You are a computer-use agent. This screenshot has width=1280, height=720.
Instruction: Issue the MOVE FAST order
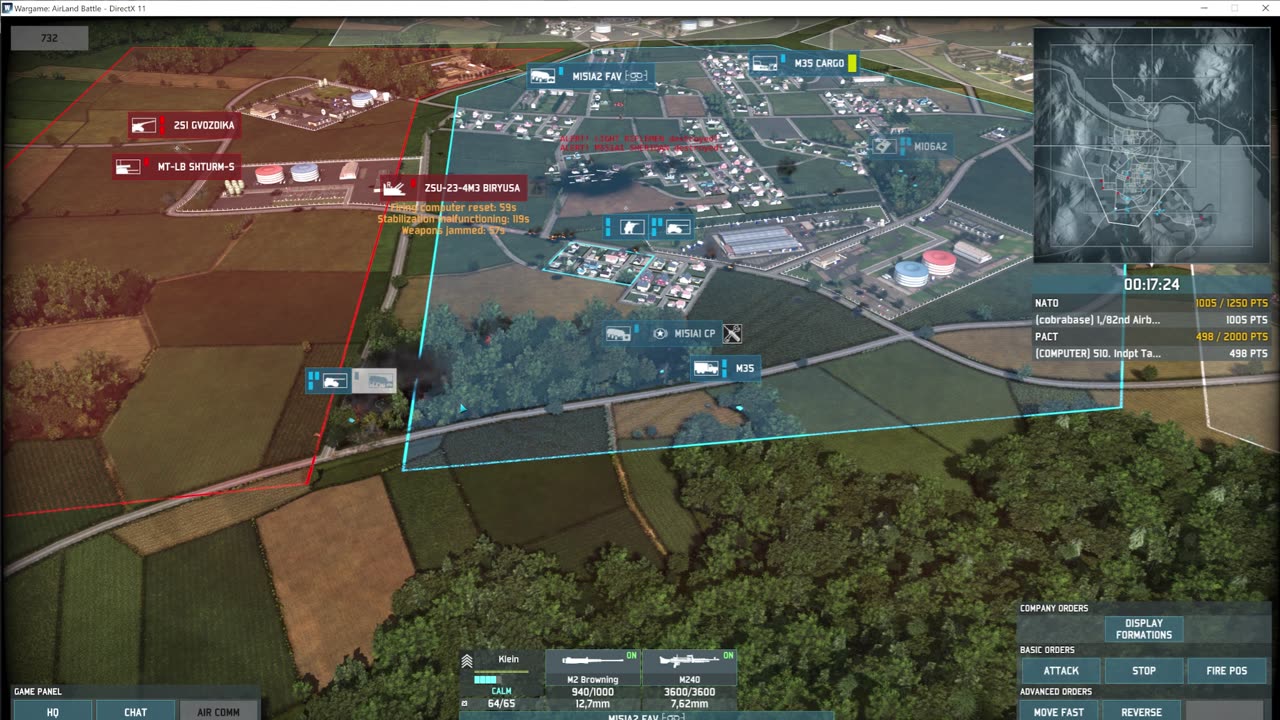click(1058, 711)
